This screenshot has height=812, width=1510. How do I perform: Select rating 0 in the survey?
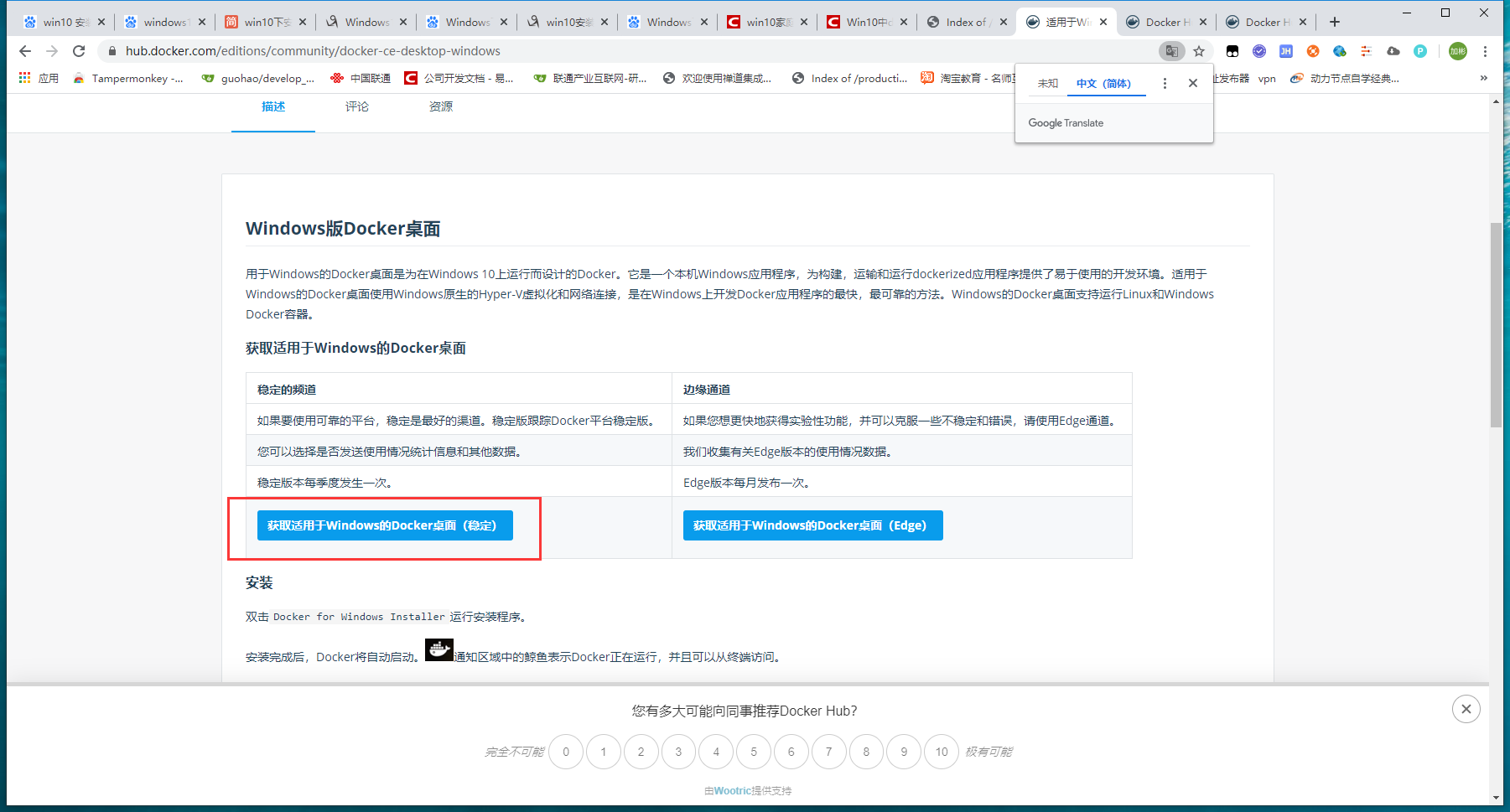pyautogui.click(x=566, y=752)
